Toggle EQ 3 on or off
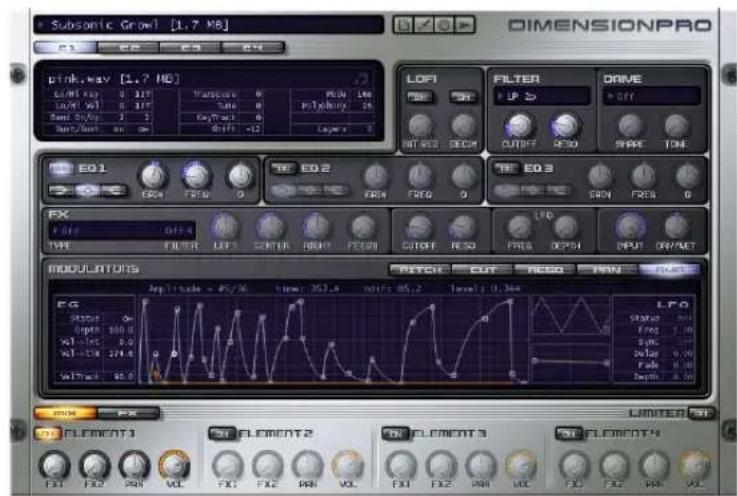The image size is (737, 496). 506,168
